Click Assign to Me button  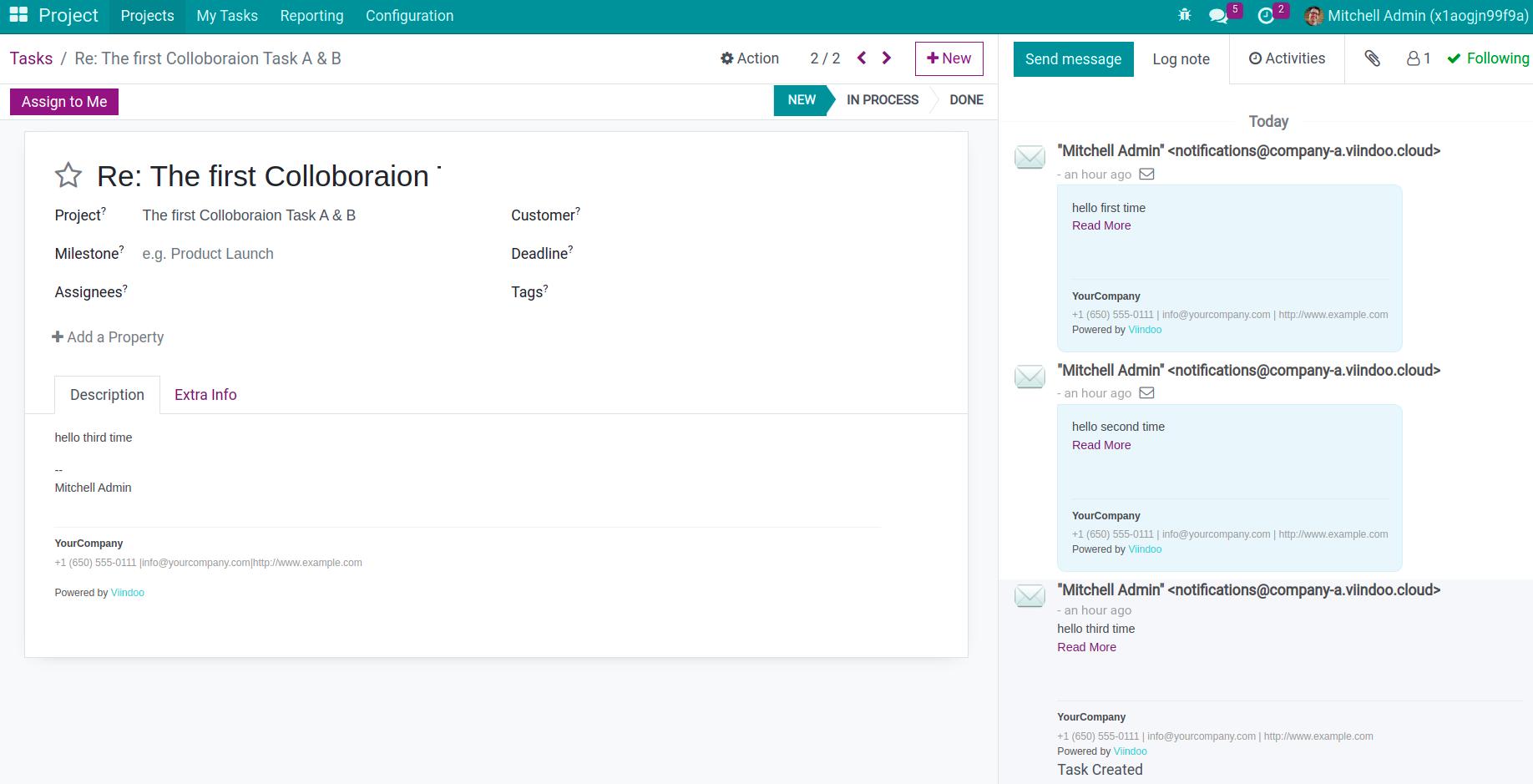tap(64, 102)
